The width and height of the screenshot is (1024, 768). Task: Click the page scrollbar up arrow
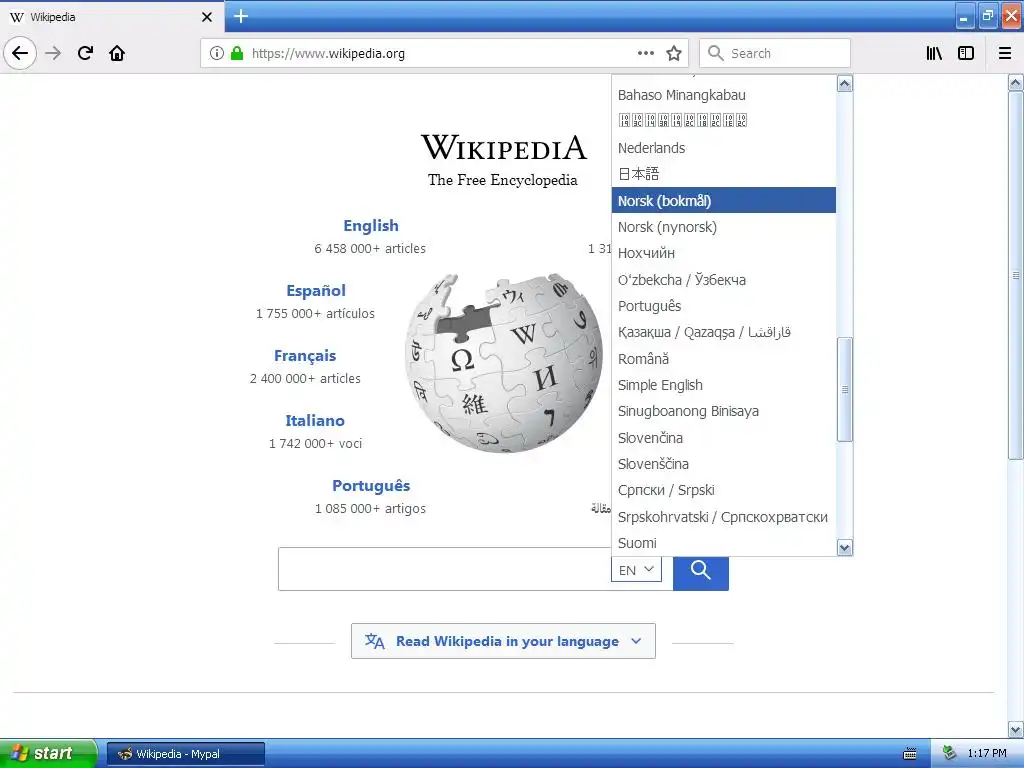point(1016,83)
